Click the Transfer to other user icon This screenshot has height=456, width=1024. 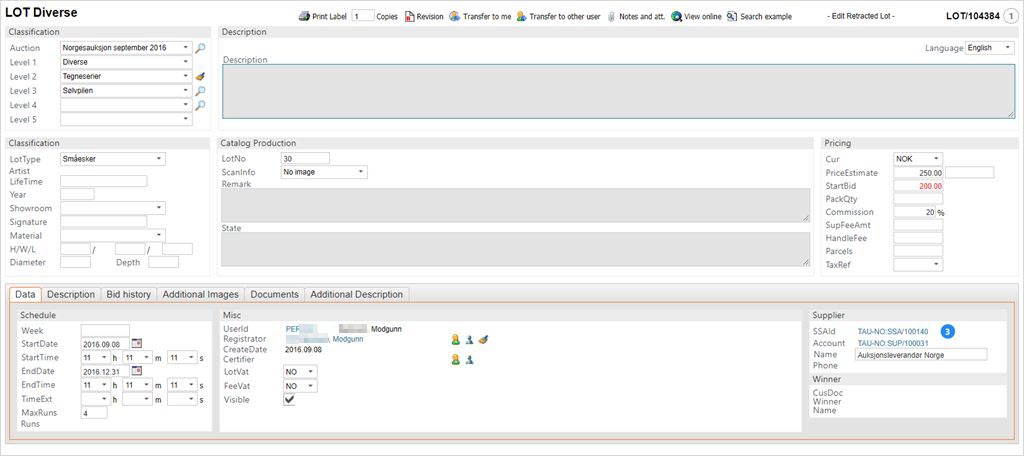click(x=521, y=17)
